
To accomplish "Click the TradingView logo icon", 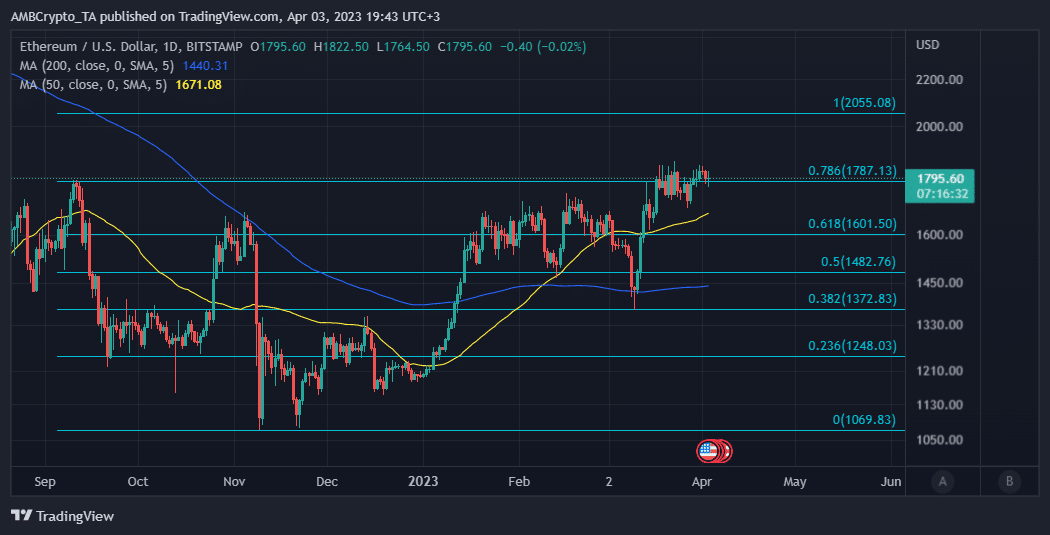I will click(x=21, y=516).
